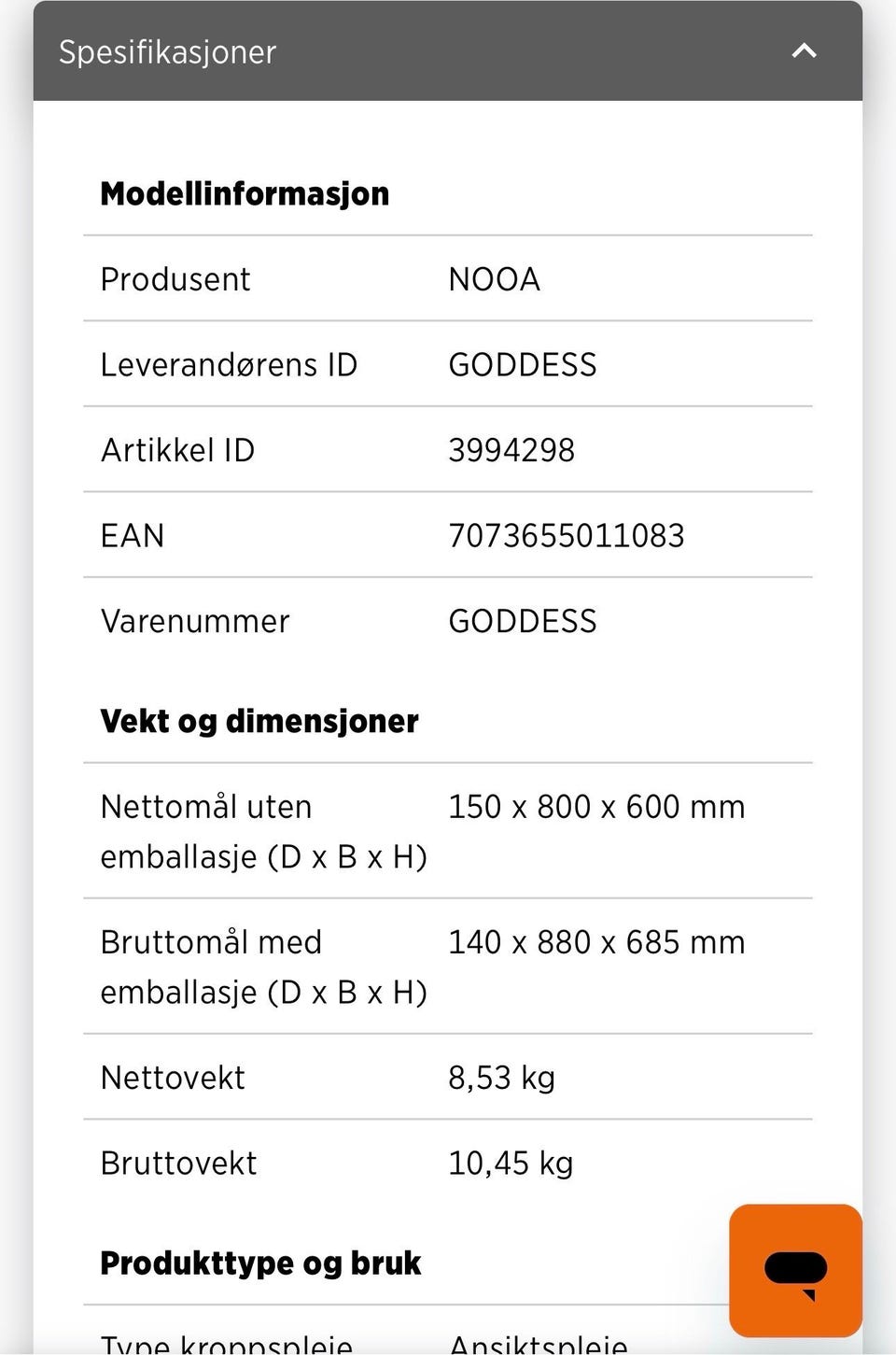Select the EAN number 7073655011083

pos(566,535)
